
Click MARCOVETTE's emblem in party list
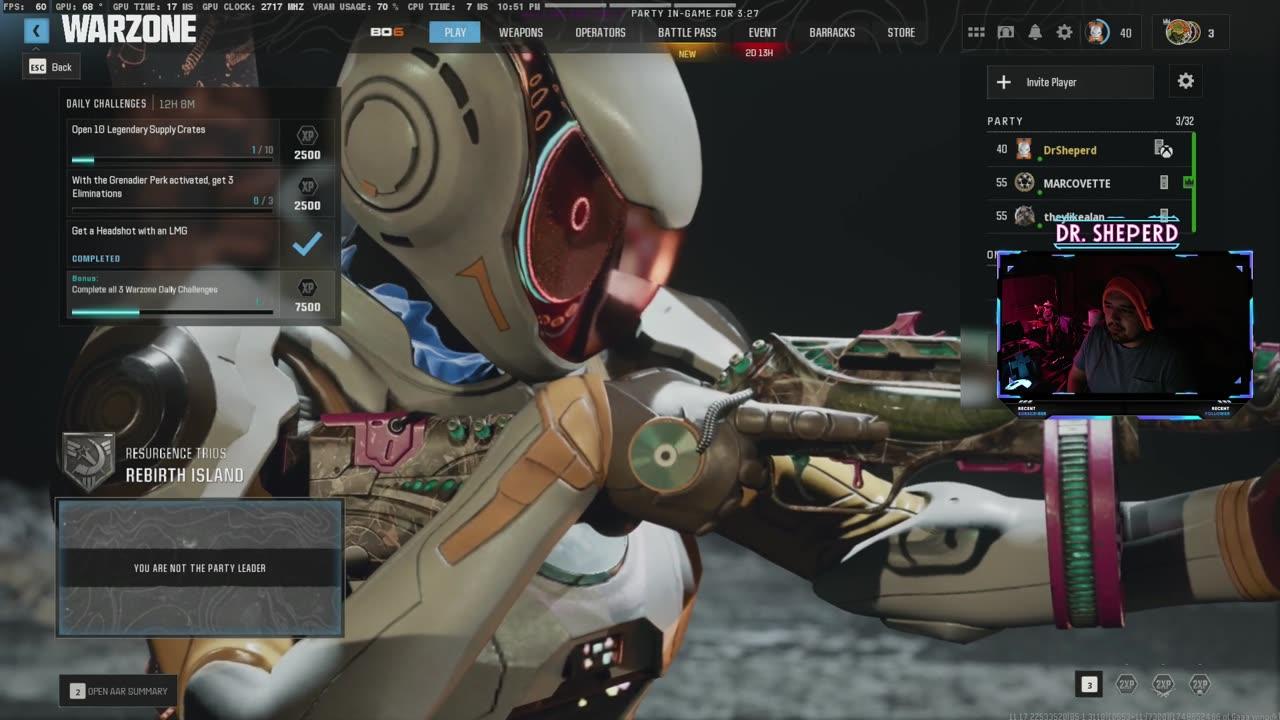click(x=1024, y=183)
